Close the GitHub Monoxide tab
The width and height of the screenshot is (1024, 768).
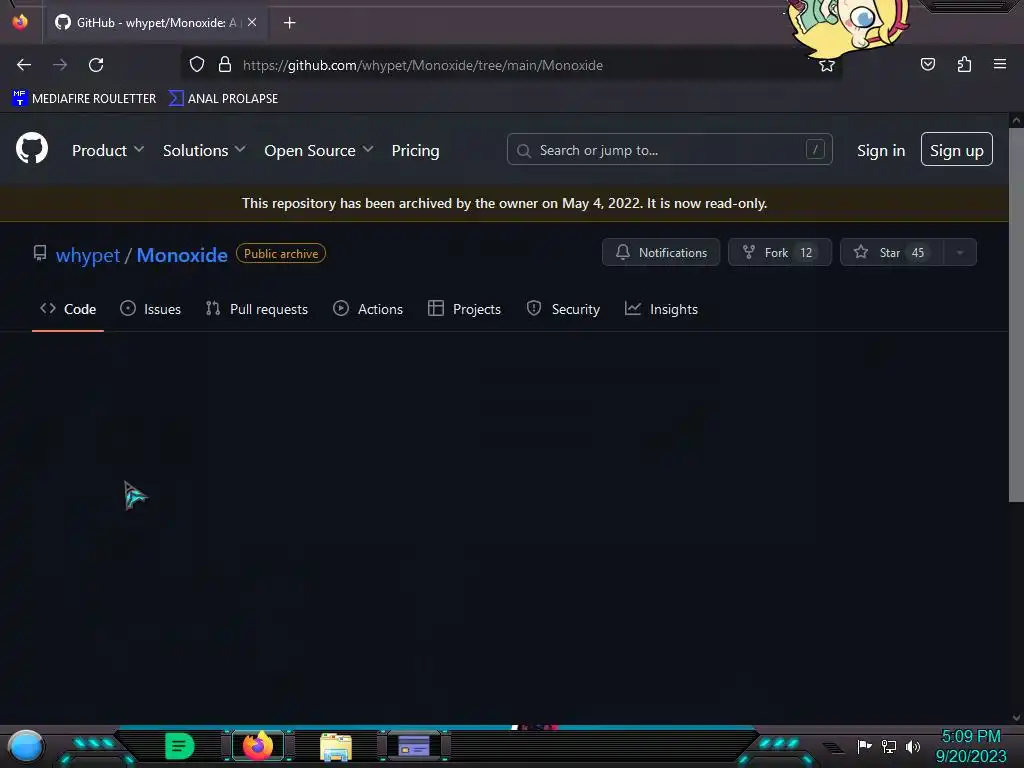252,22
